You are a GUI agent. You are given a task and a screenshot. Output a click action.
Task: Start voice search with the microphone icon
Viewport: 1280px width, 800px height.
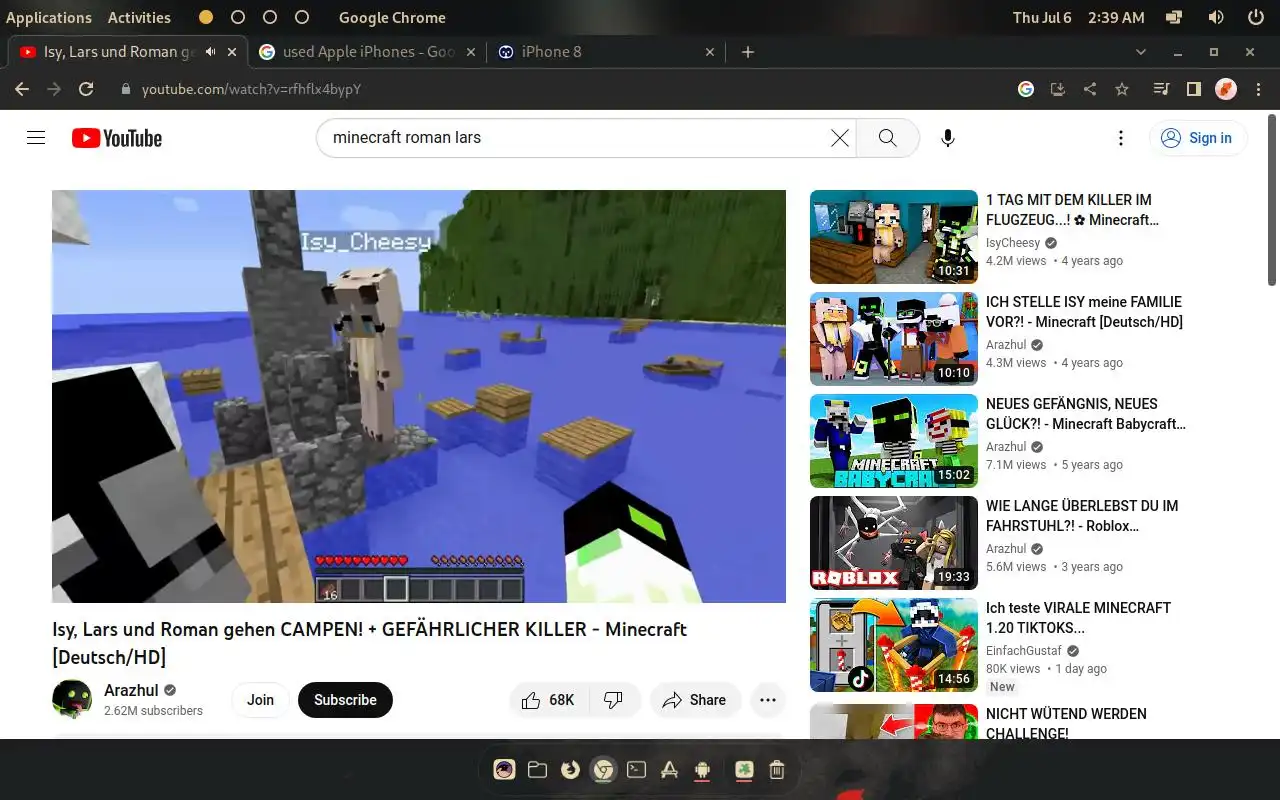[948, 138]
